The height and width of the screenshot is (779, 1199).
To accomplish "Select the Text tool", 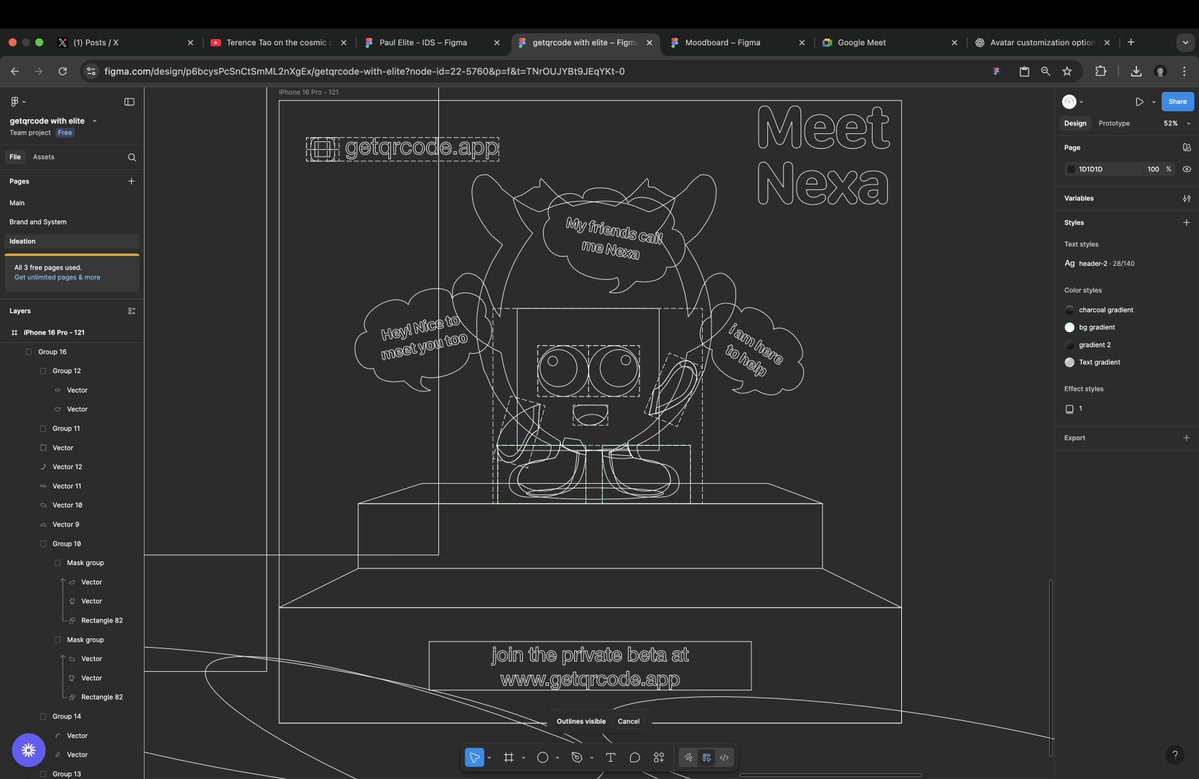I will tap(610, 758).
